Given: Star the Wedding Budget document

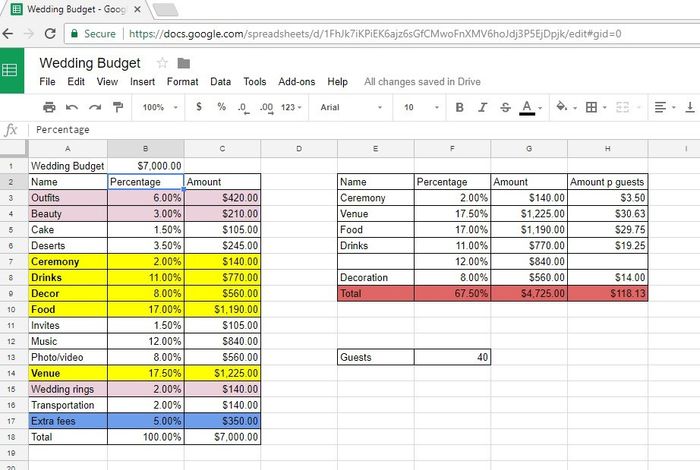Looking at the screenshot, I should point(162,63).
